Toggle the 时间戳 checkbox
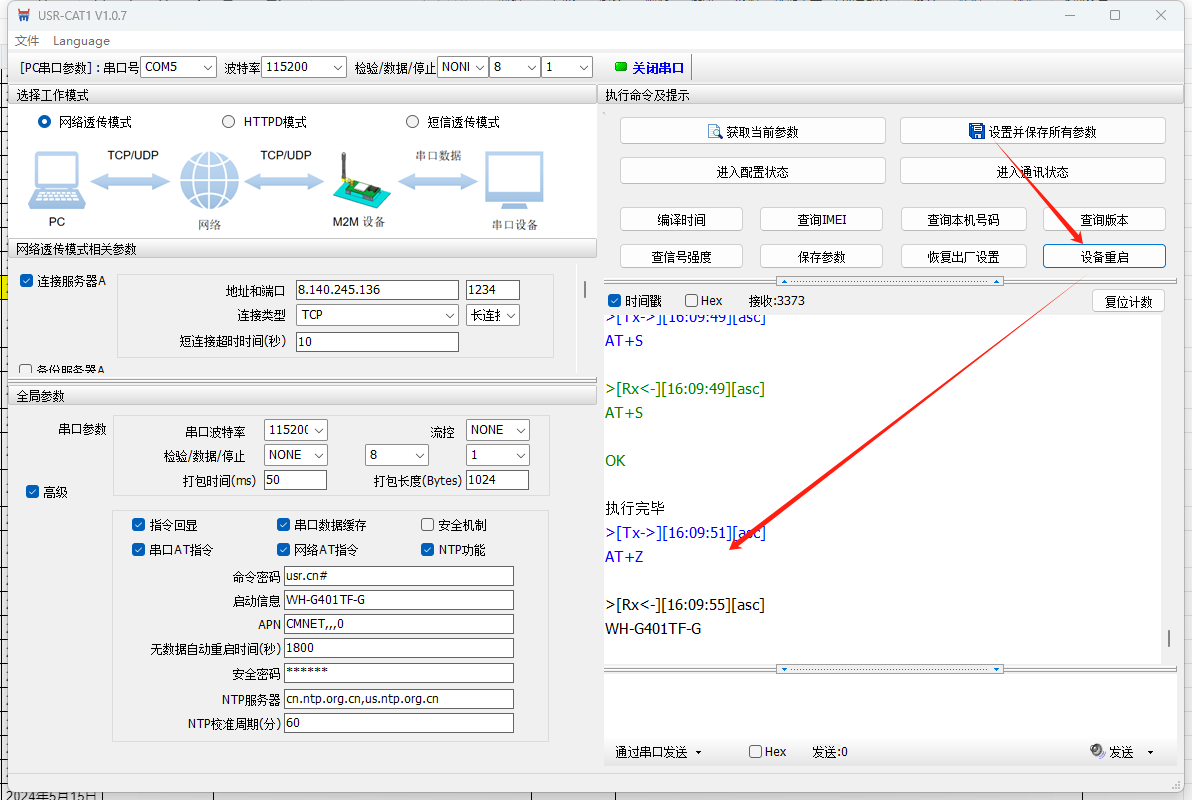This screenshot has width=1192, height=800. [x=615, y=301]
